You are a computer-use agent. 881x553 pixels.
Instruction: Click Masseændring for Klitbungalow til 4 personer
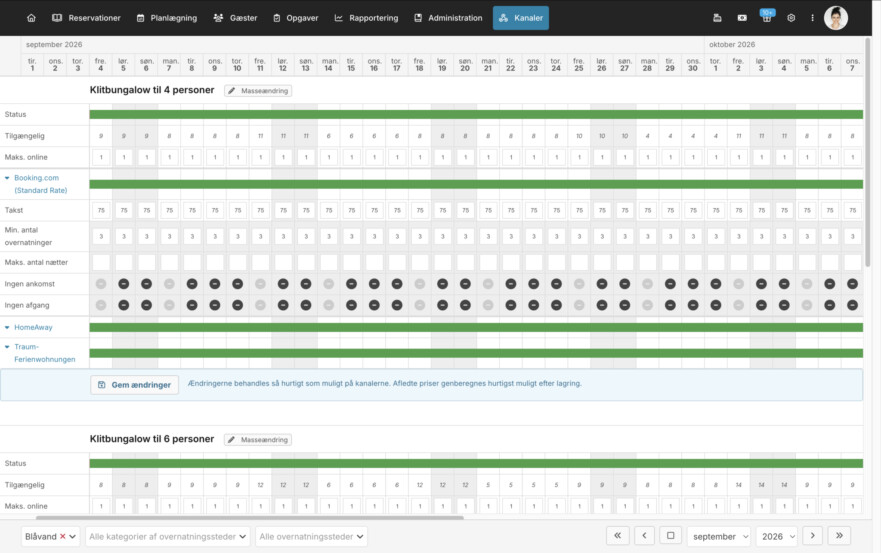point(258,90)
